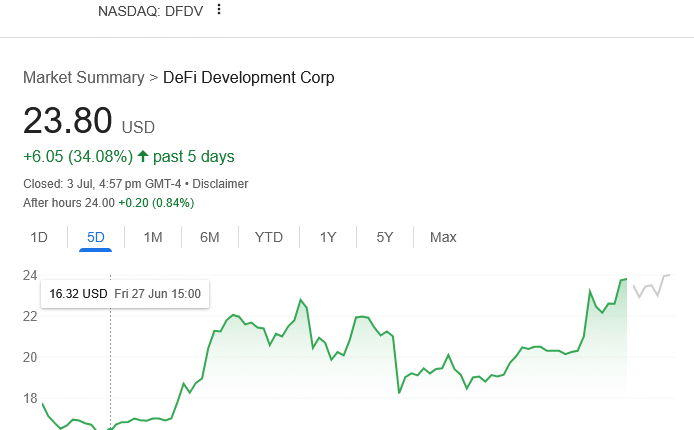Show the Max time range
The height and width of the screenshot is (430, 694).
coord(443,237)
